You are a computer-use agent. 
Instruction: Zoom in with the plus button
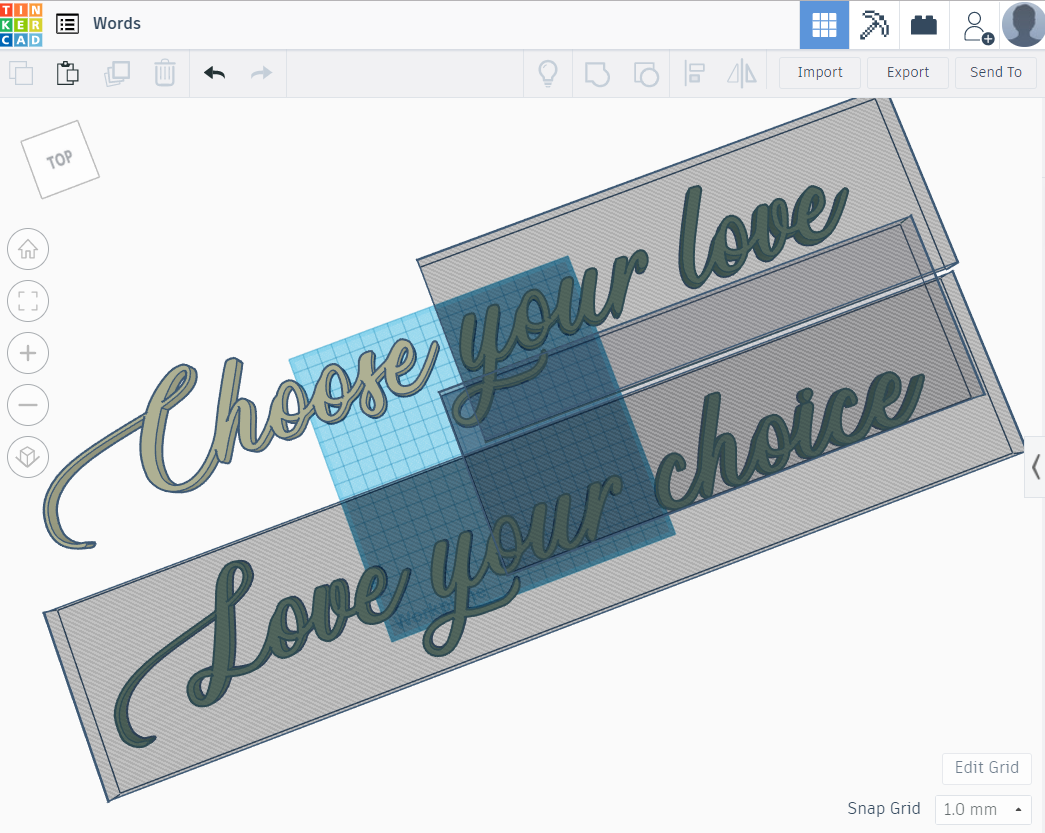coord(28,353)
